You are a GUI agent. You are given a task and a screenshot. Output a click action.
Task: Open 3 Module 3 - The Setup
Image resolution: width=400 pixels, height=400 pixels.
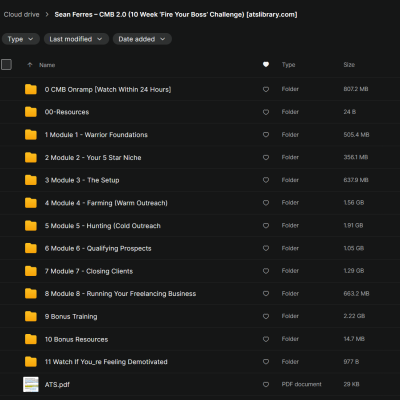82,180
